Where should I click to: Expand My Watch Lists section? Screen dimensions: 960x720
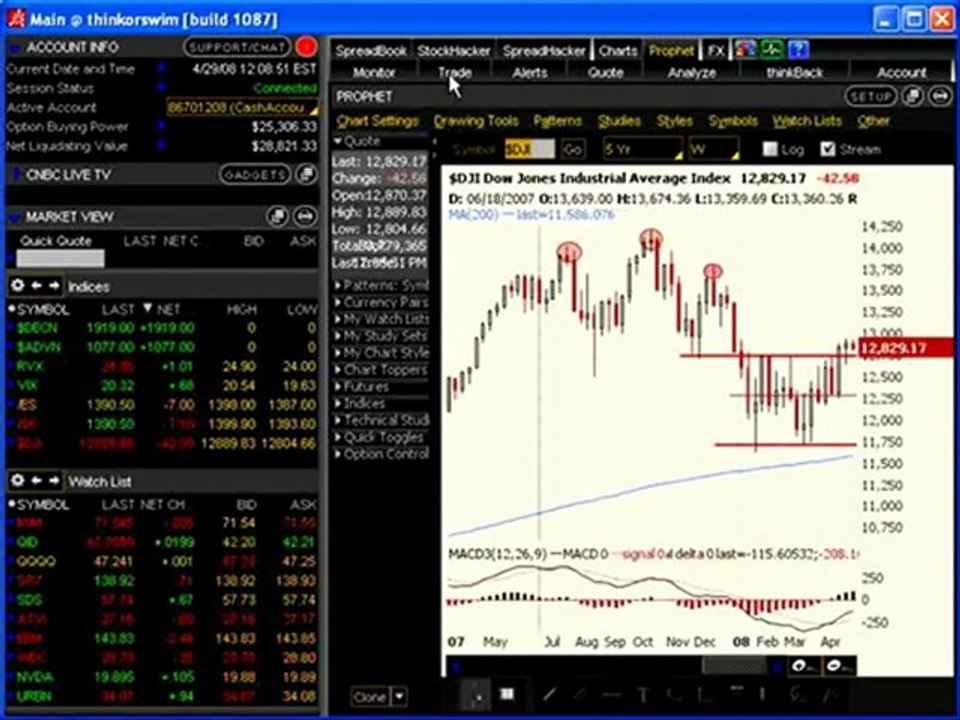click(x=338, y=319)
